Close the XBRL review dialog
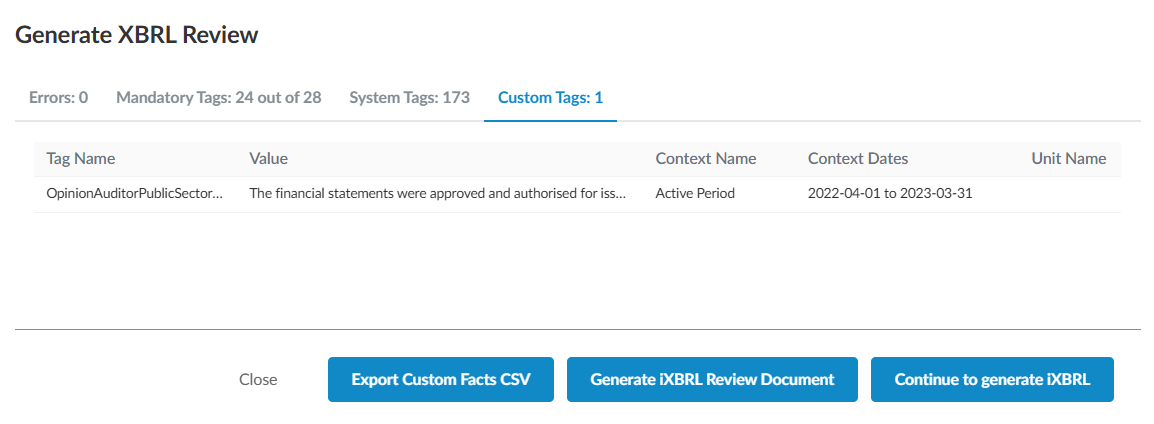 coord(258,380)
